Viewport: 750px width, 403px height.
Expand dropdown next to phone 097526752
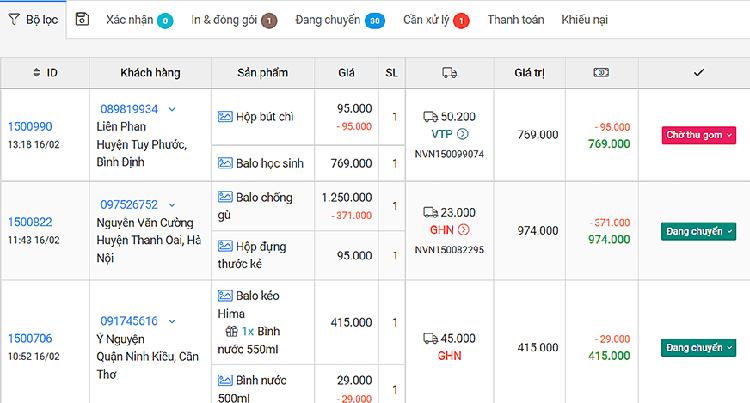[172, 204]
